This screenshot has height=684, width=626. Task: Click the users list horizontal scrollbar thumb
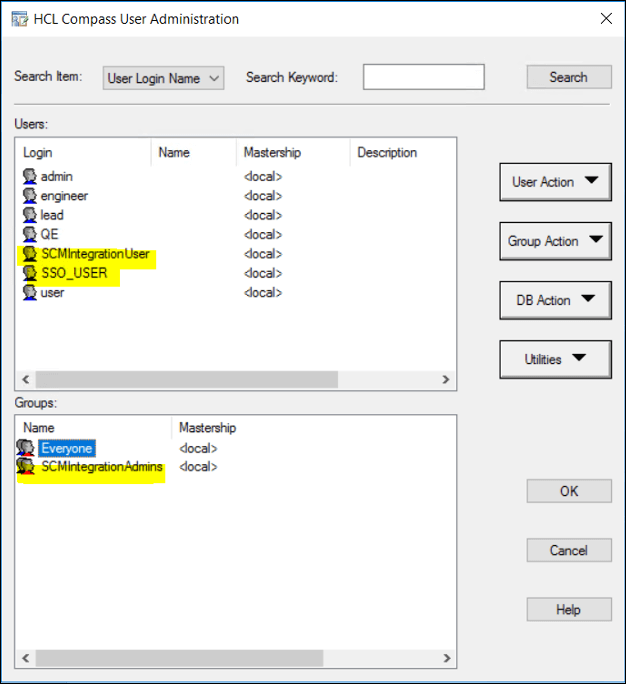coord(187,380)
